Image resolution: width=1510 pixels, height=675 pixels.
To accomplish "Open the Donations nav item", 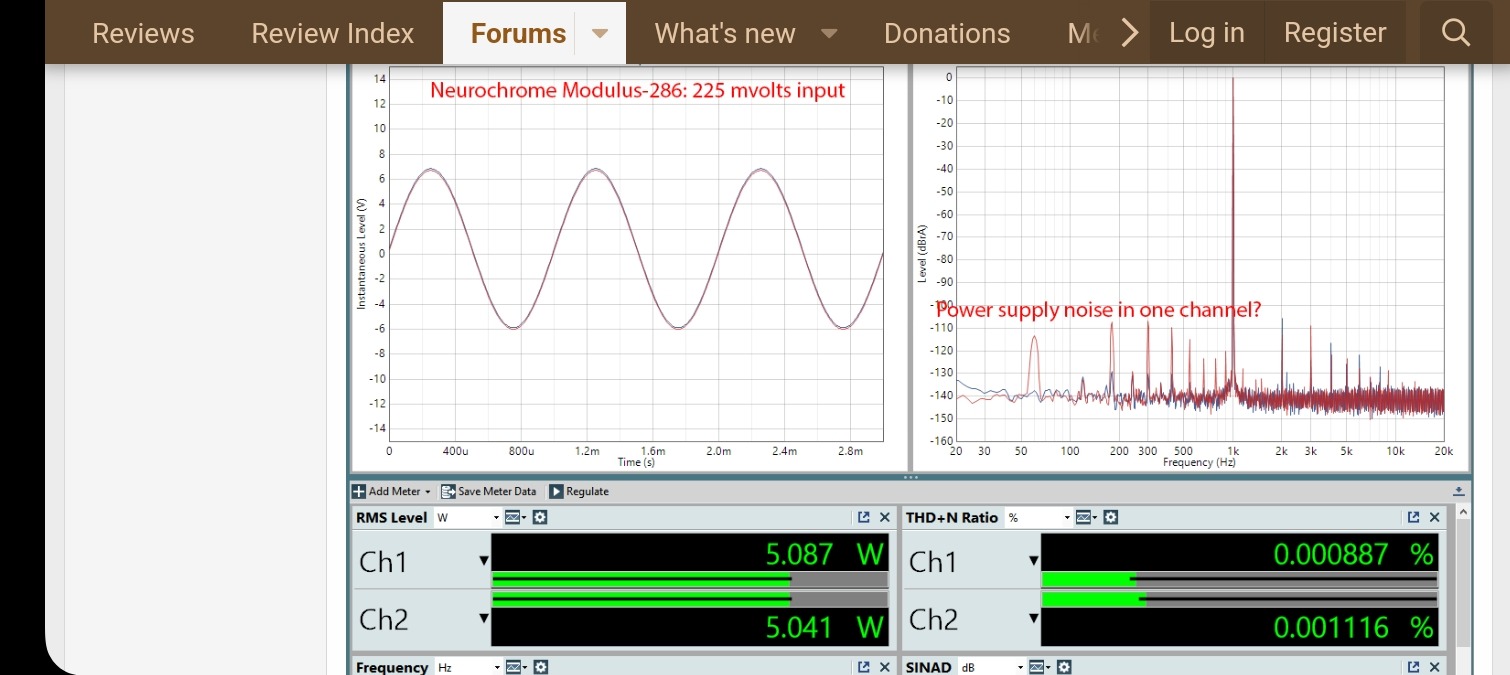I will (x=947, y=33).
